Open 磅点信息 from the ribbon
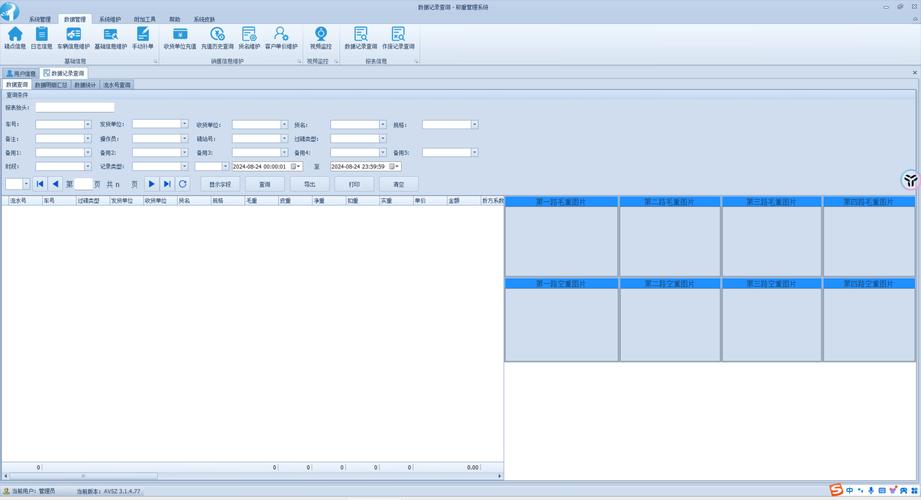This screenshot has height=500, width=921. pyautogui.click(x=15, y=38)
